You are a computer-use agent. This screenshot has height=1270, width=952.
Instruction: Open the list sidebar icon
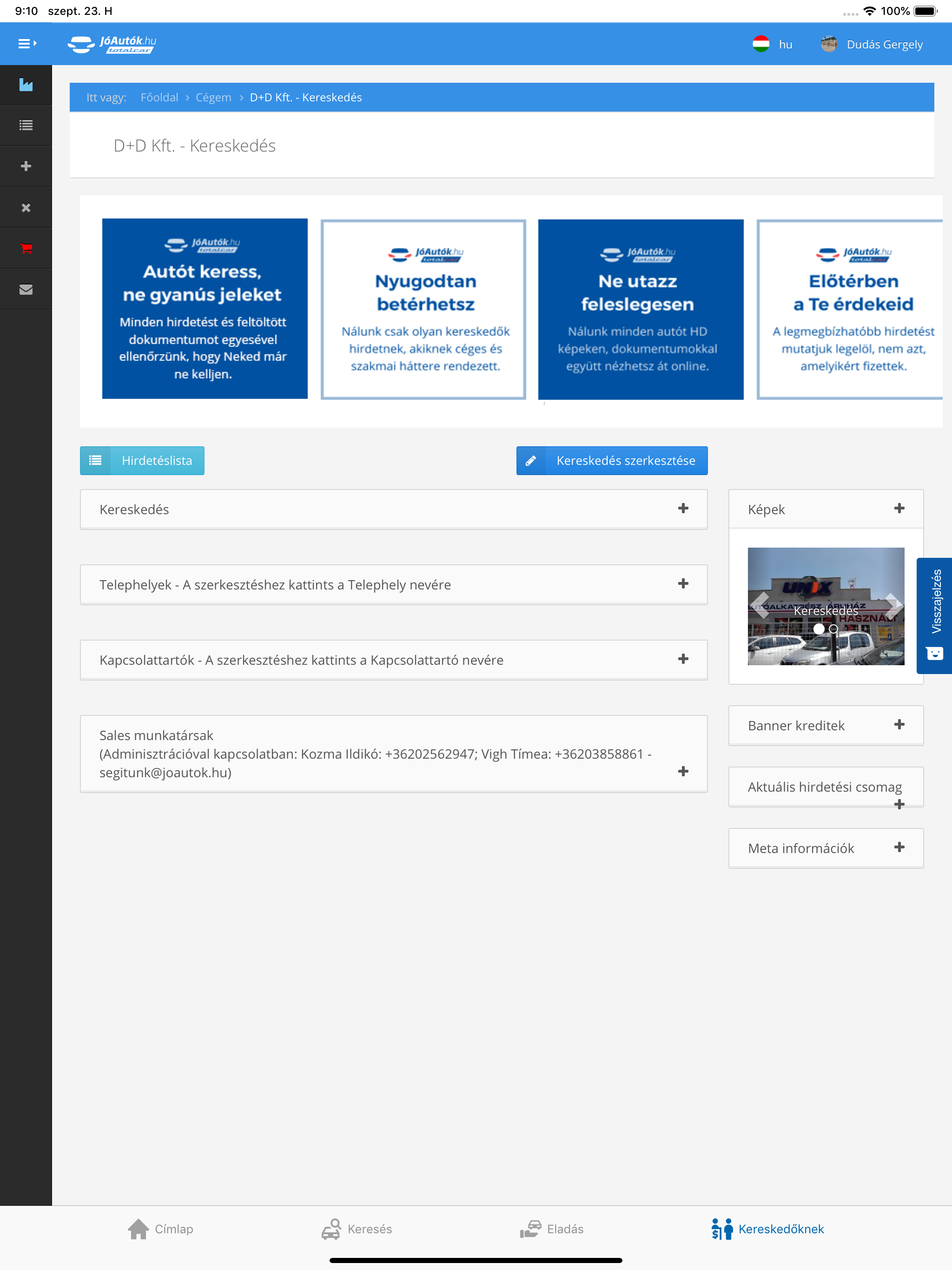(26, 125)
